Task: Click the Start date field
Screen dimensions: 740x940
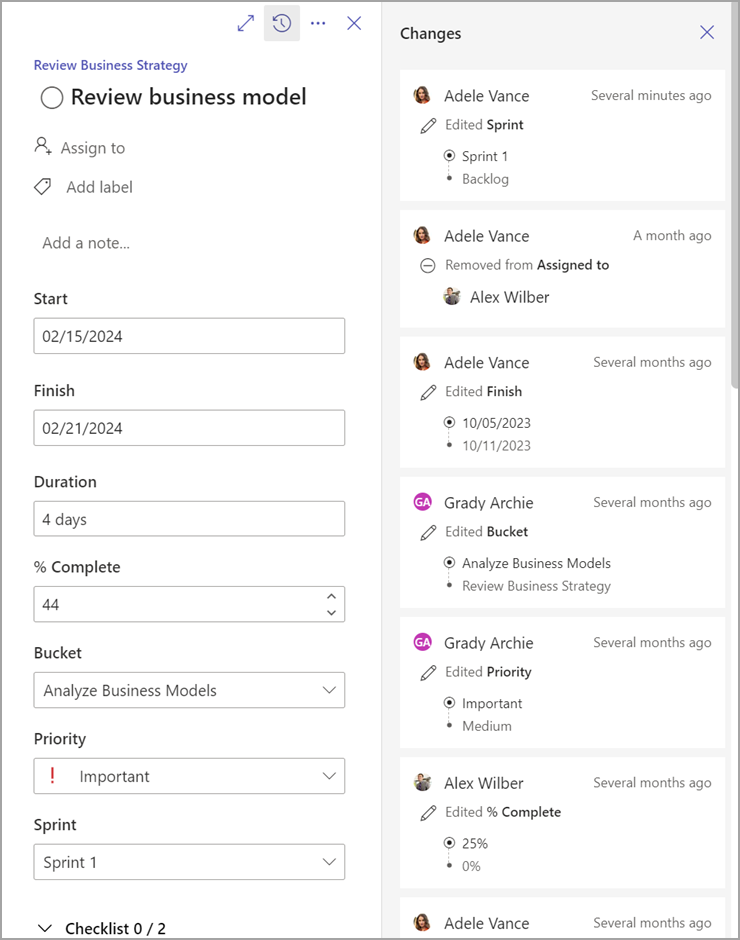Action: [x=189, y=336]
